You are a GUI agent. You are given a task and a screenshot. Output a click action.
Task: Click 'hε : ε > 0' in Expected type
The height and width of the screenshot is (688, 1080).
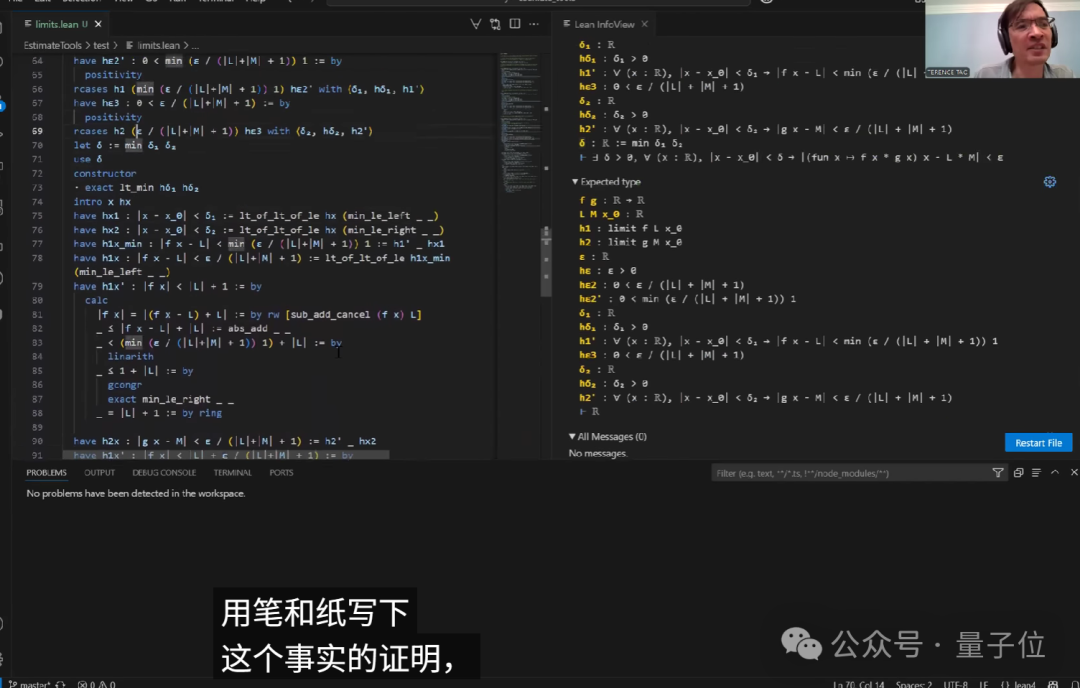(608, 271)
